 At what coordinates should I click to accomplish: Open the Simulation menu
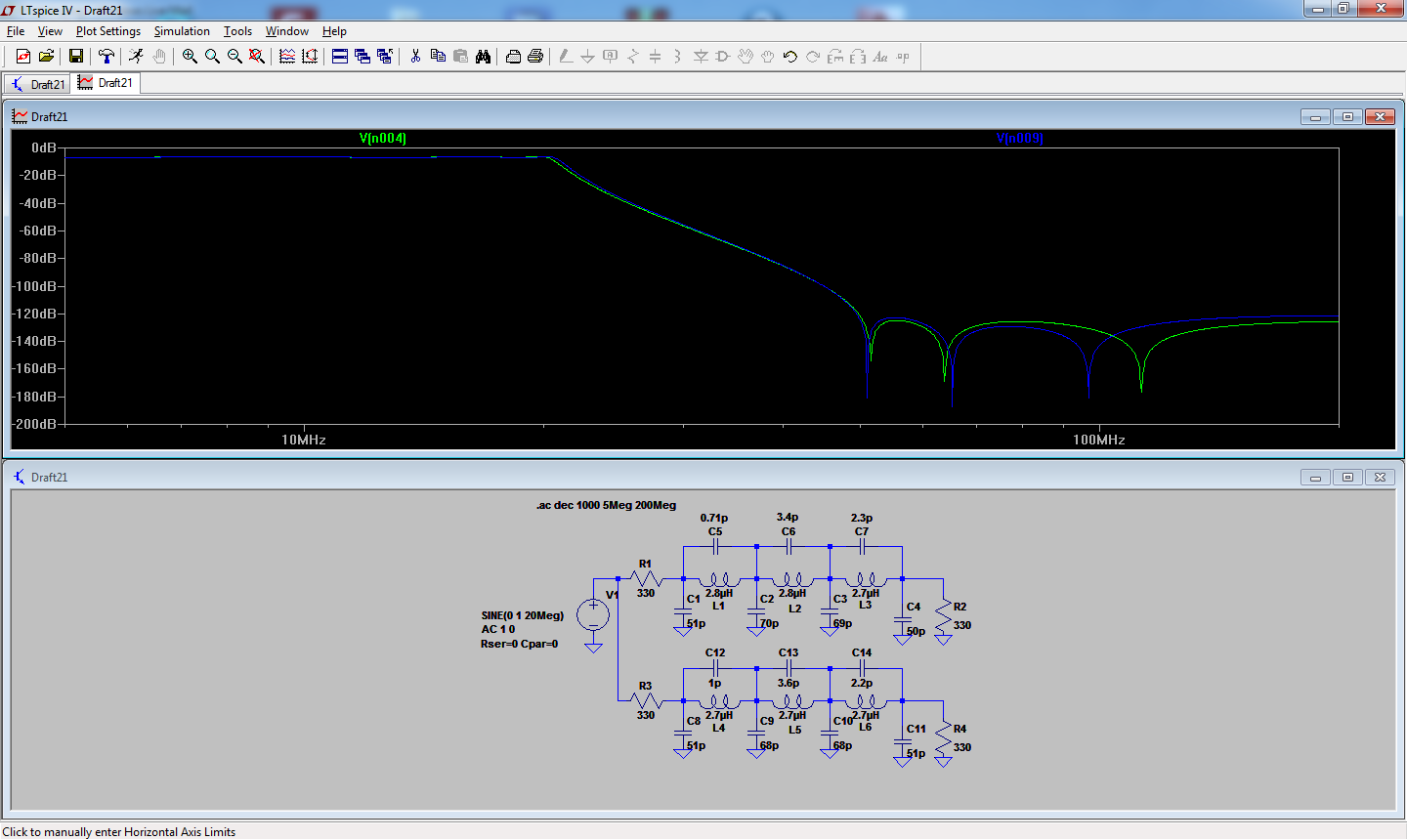182,31
